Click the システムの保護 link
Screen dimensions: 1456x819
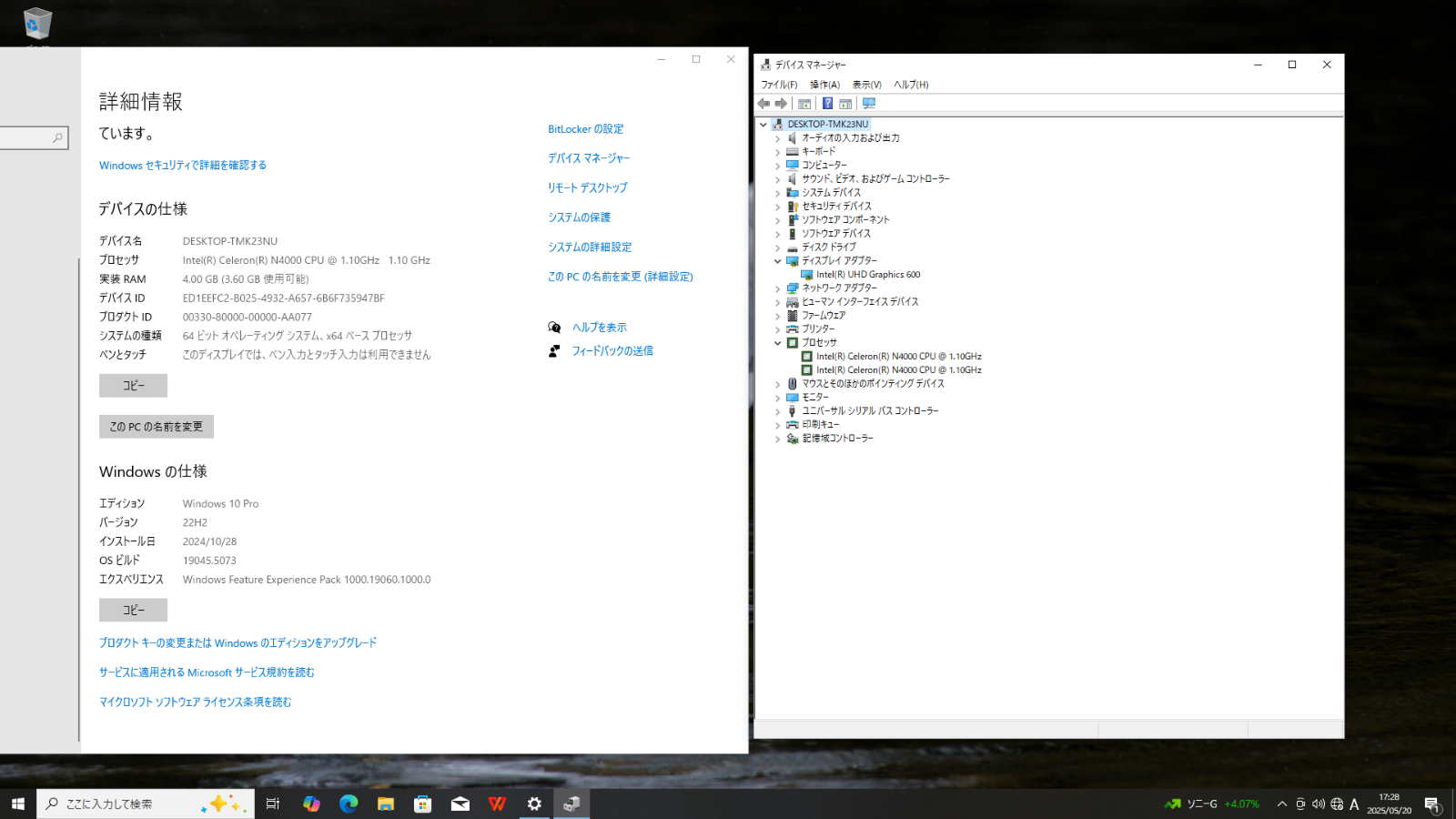coord(579,217)
